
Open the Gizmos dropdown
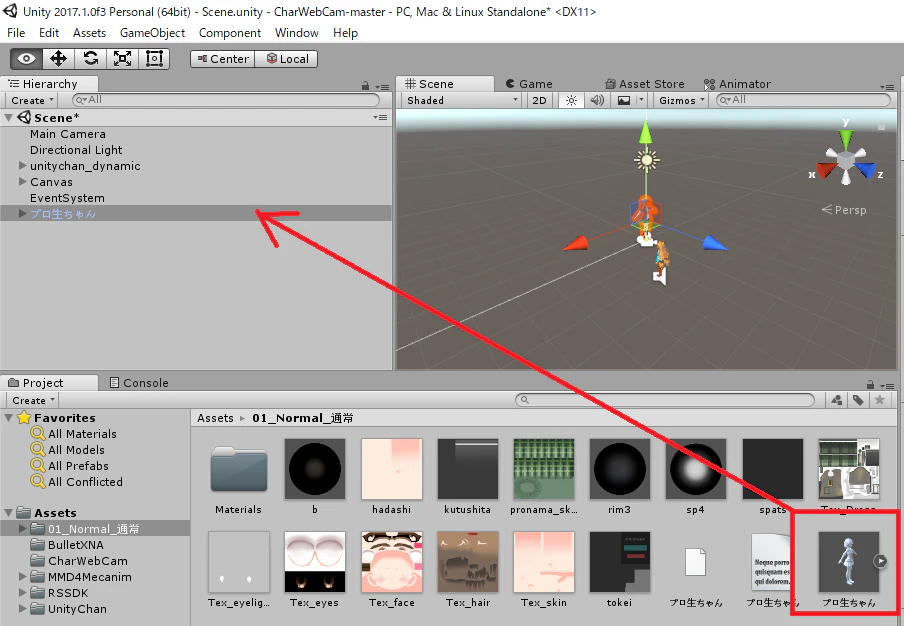click(x=682, y=100)
